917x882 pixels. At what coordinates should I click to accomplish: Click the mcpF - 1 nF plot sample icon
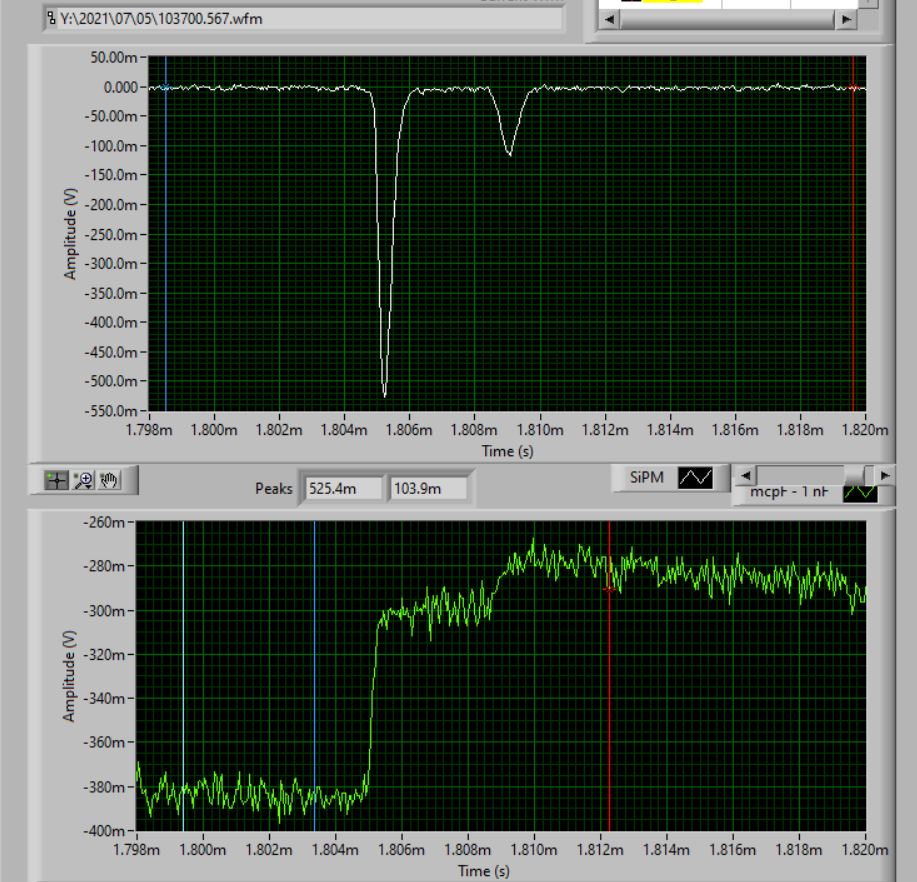[x=860, y=493]
